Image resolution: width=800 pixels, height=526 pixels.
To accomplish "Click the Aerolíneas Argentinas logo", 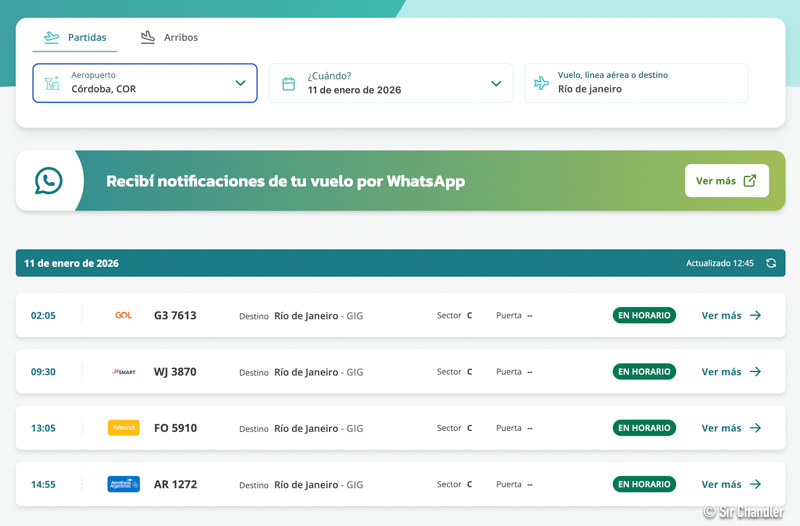I will point(123,484).
